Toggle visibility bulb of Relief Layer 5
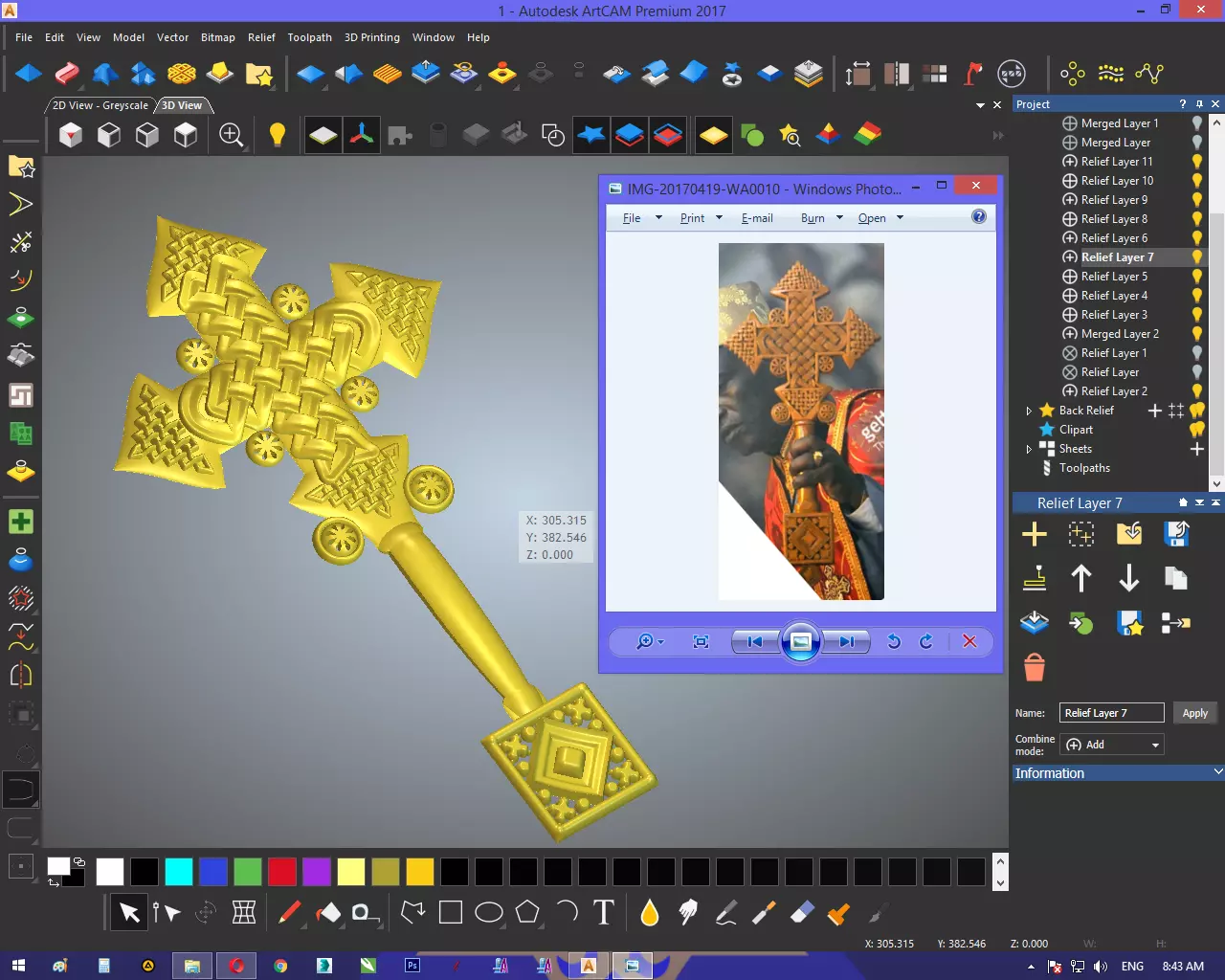 pyautogui.click(x=1196, y=277)
